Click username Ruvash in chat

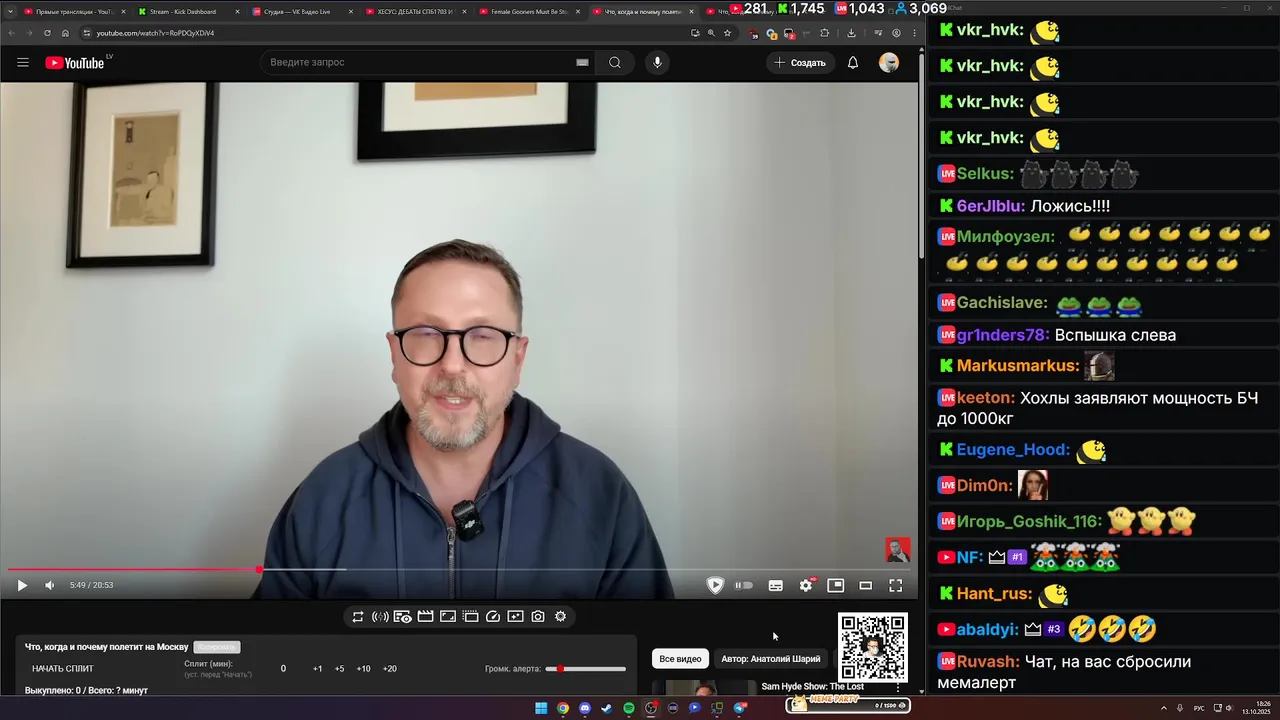point(988,662)
